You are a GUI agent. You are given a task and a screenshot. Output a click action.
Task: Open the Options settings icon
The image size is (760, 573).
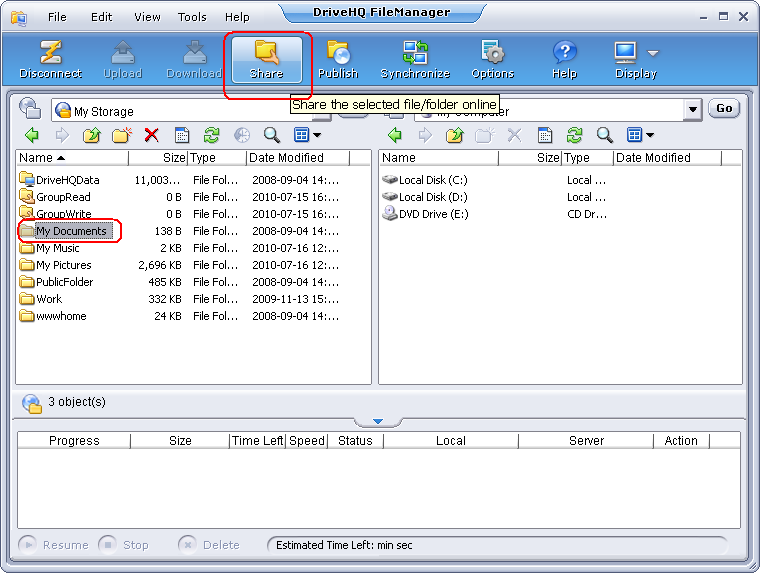(x=492, y=59)
